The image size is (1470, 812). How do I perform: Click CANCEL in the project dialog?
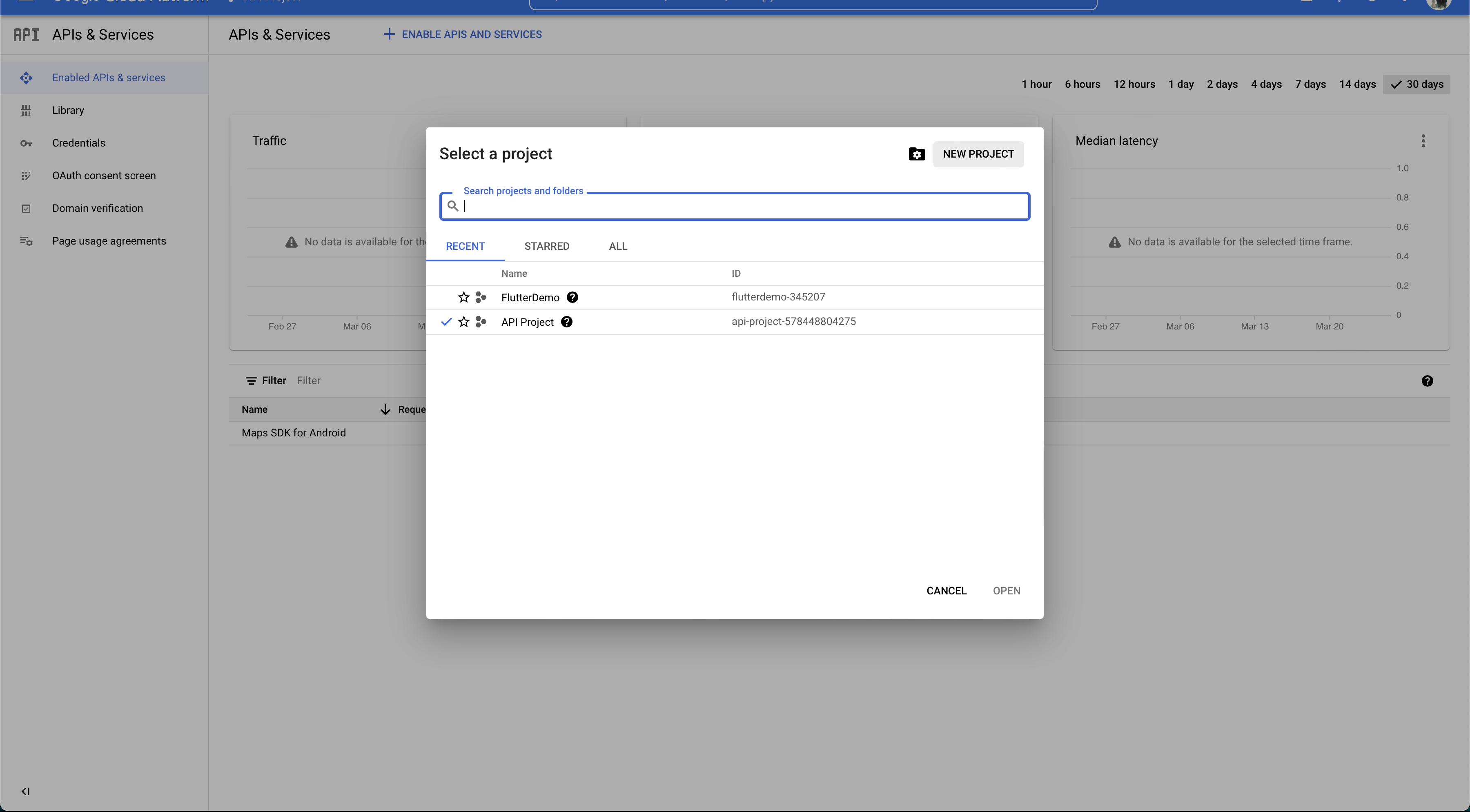(946, 591)
